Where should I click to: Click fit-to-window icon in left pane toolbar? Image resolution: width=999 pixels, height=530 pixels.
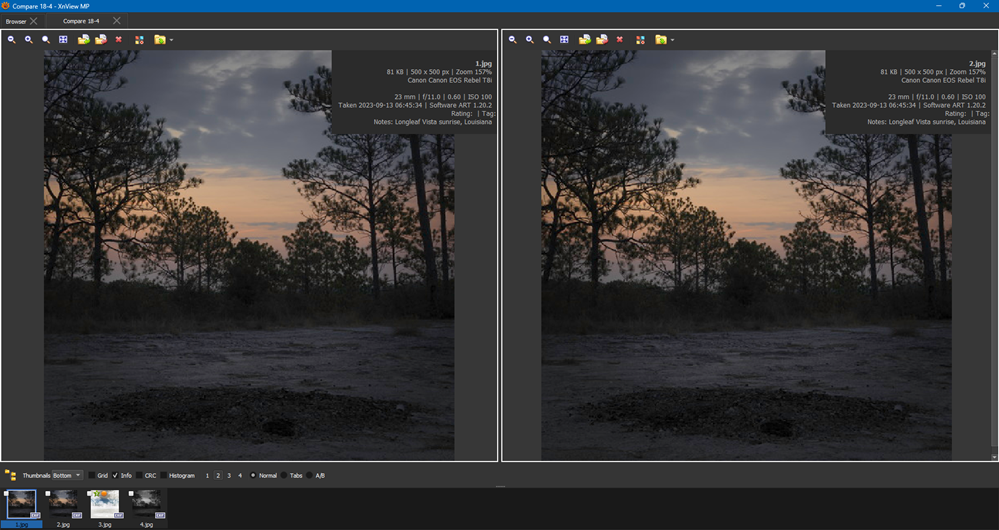(x=63, y=40)
